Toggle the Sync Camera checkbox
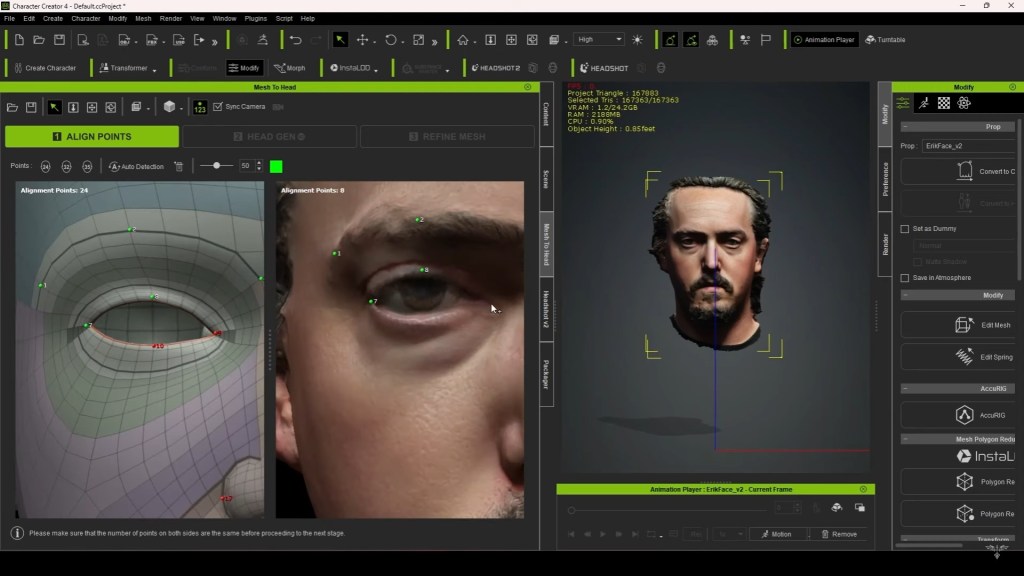The width and height of the screenshot is (1024, 576). 217,106
